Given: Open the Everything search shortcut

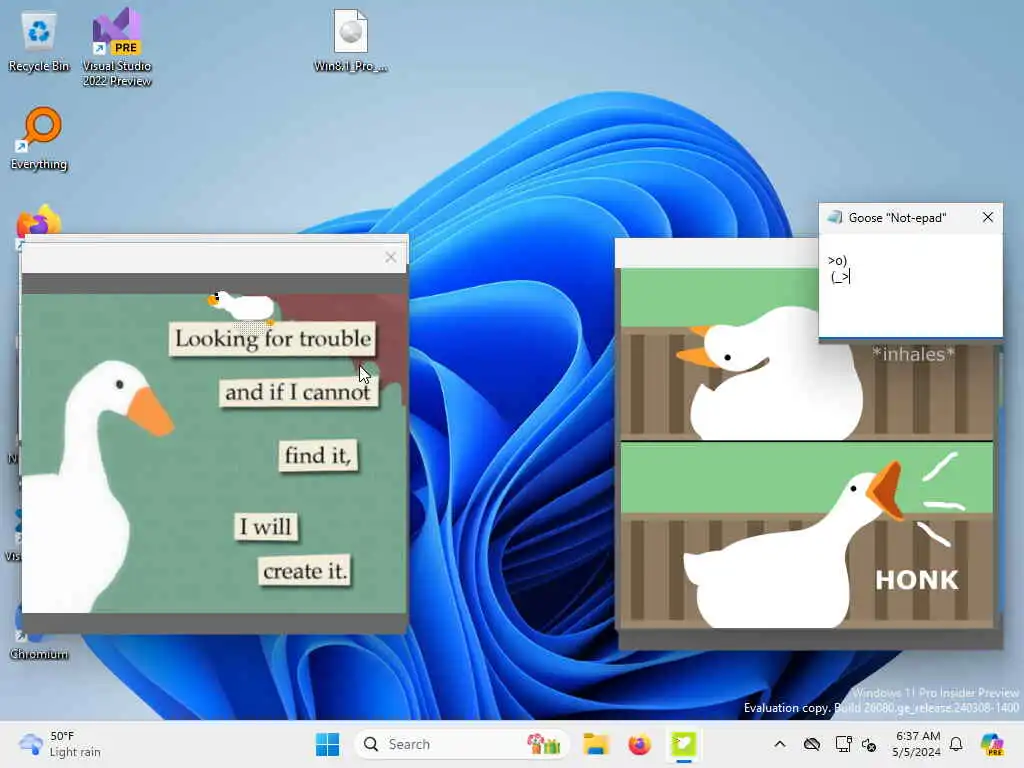Looking at the screenshot, I should coord(39,138).
